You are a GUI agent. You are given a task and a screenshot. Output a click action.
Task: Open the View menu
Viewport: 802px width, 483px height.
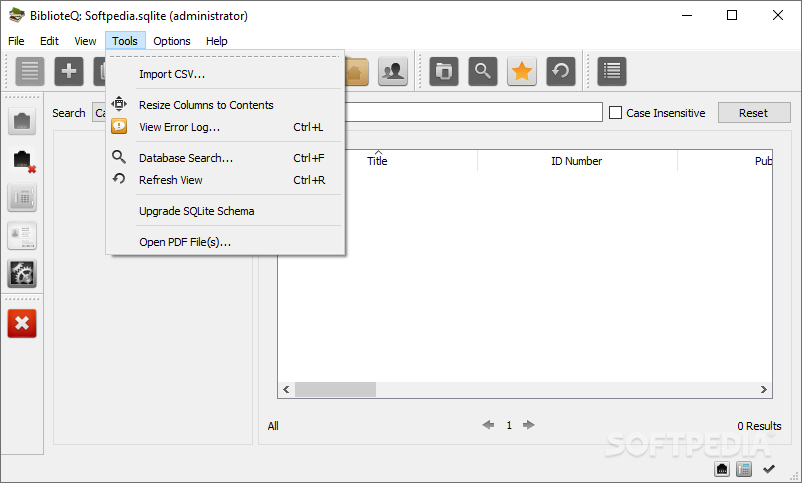[x=85, y=41]
